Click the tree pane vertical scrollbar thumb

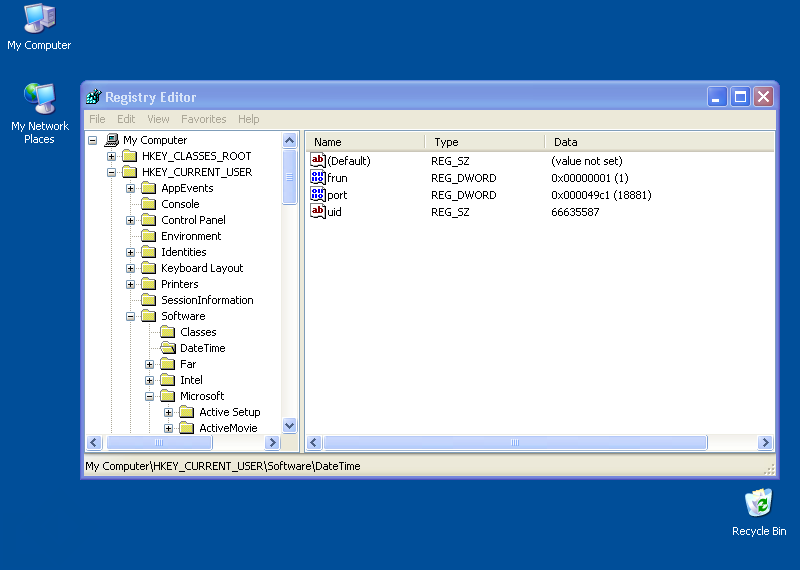coord(289,177)
